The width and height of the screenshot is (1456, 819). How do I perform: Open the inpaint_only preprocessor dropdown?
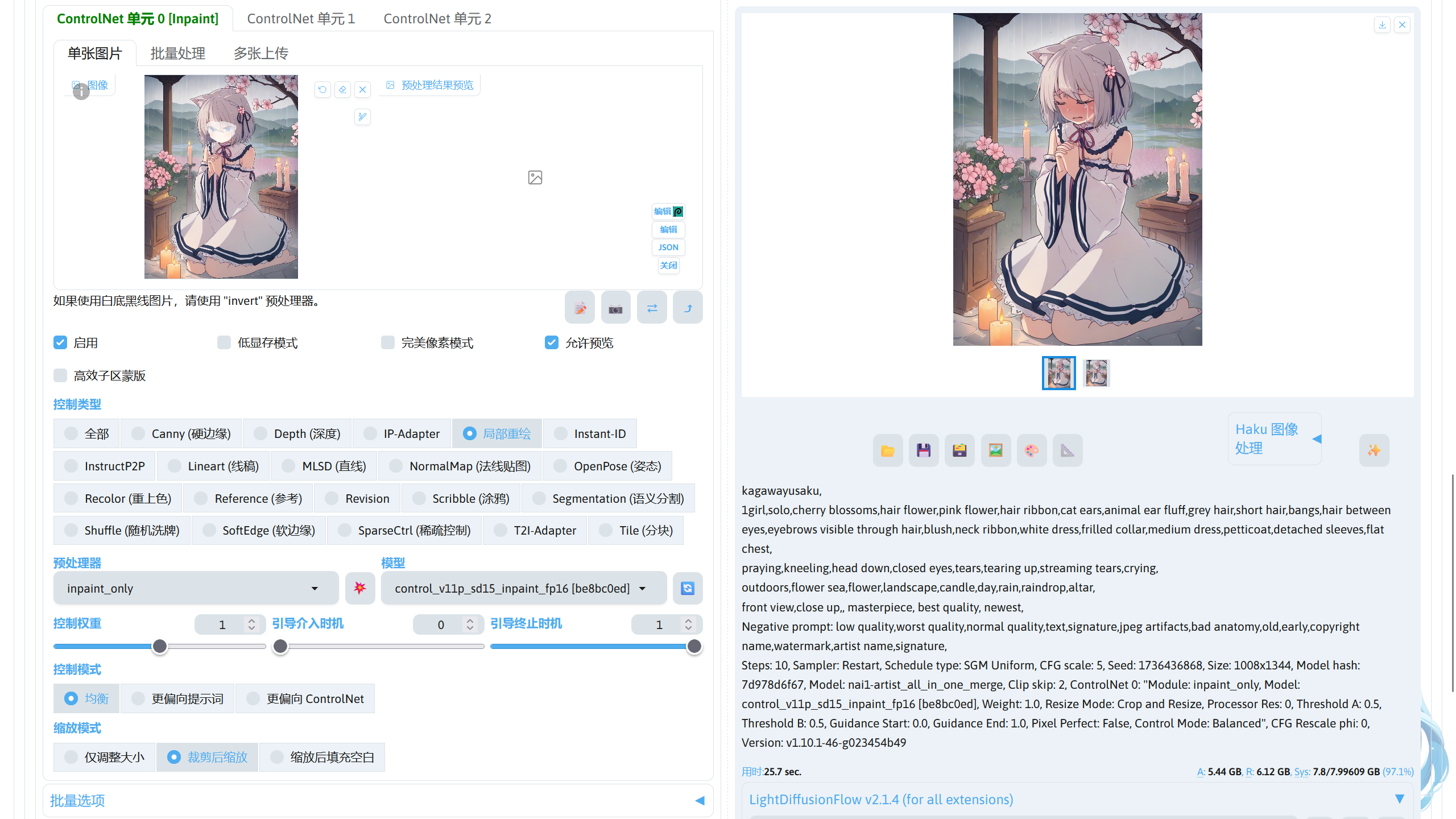click(x=196, y=588)
